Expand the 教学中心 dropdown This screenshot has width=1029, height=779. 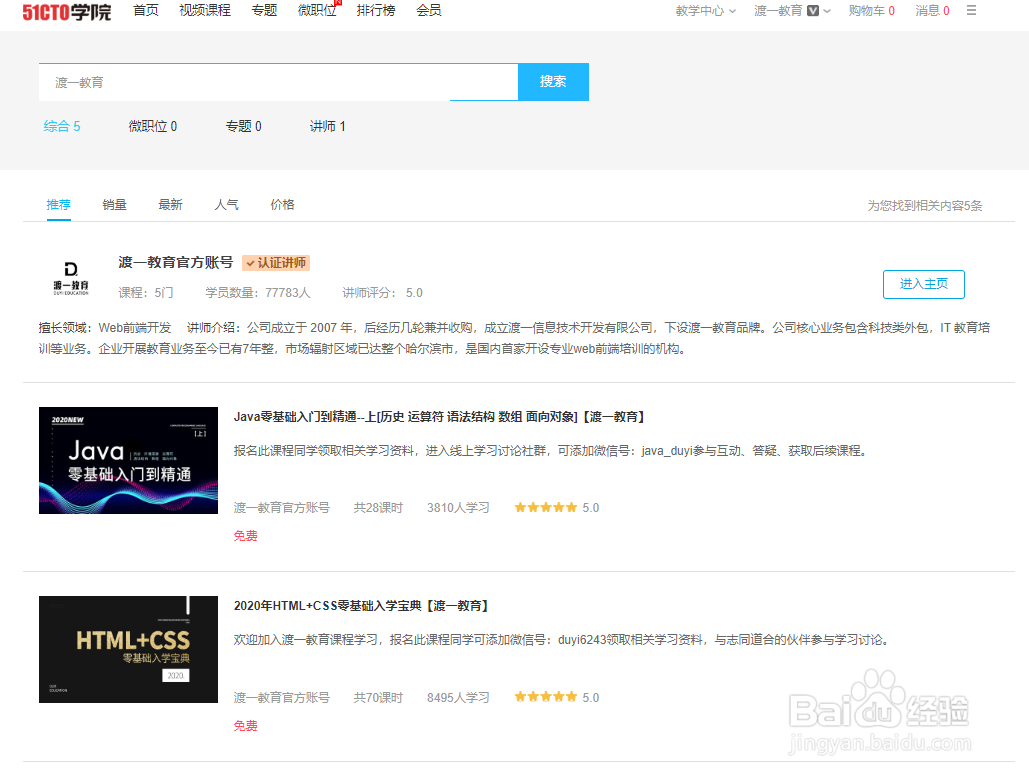[705, 11]
